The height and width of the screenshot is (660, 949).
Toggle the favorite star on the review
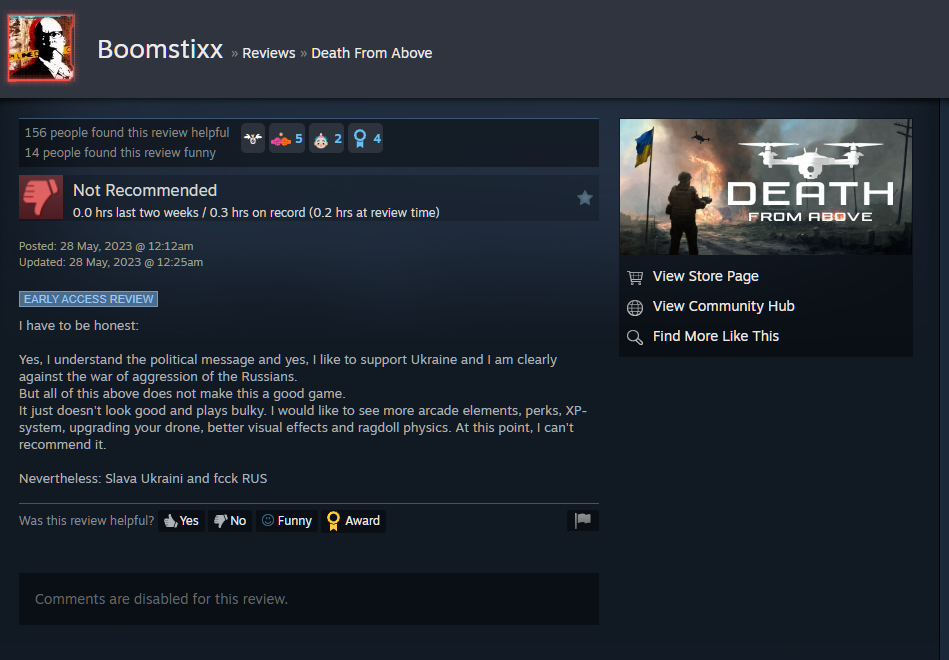pyautogui.click(x=585, y=198)
